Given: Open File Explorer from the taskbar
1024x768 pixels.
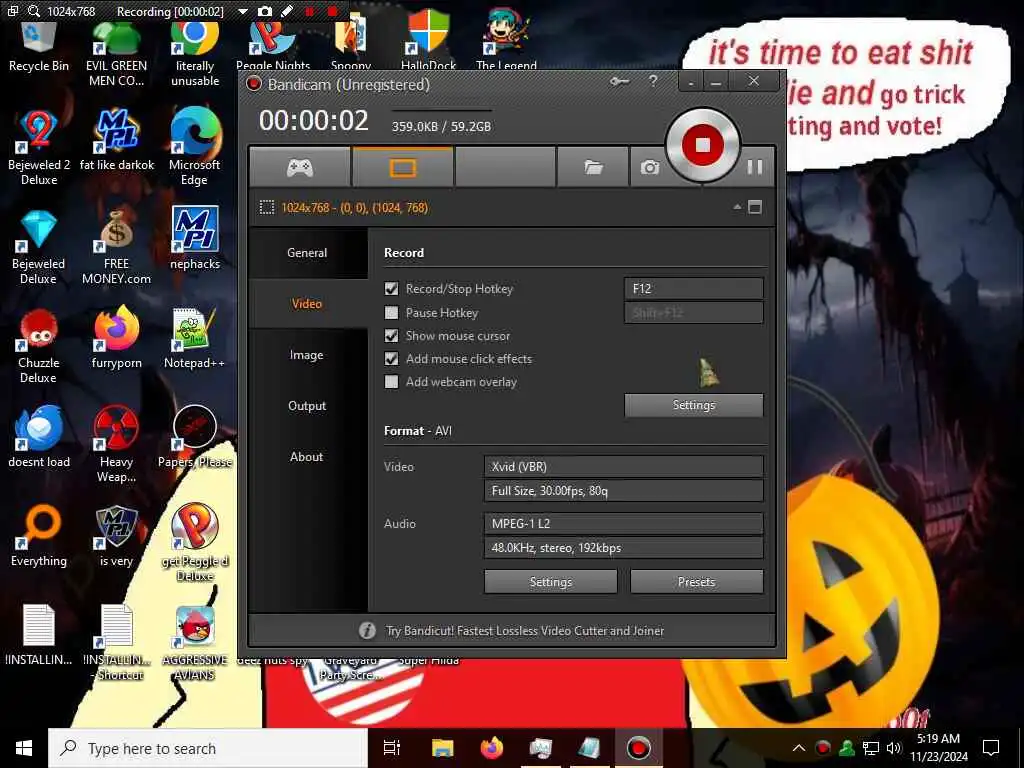Looking at the screenshot, I should 442,748.
